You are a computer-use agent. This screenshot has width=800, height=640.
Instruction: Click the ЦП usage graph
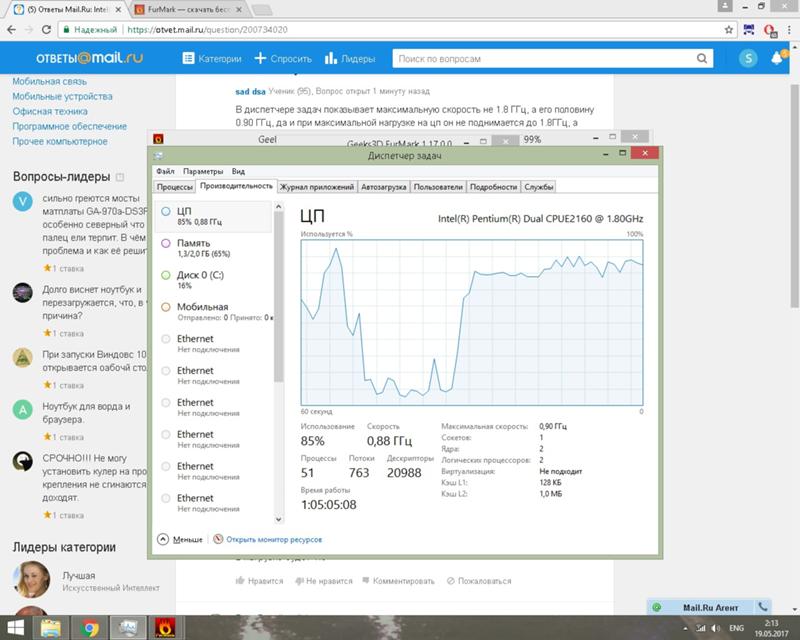click(x=472, y=323)
